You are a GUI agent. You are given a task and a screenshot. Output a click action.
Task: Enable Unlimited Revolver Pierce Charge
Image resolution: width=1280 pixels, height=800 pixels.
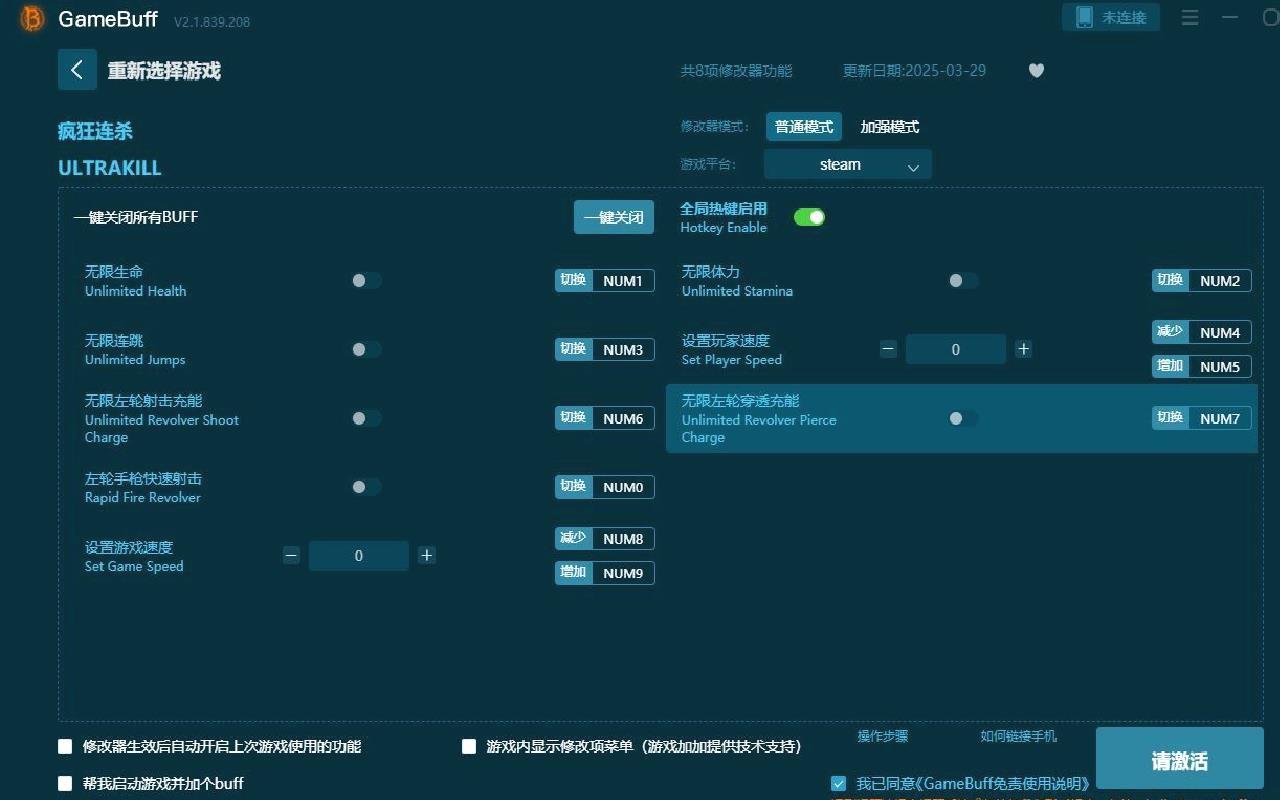tap(963, 418)
